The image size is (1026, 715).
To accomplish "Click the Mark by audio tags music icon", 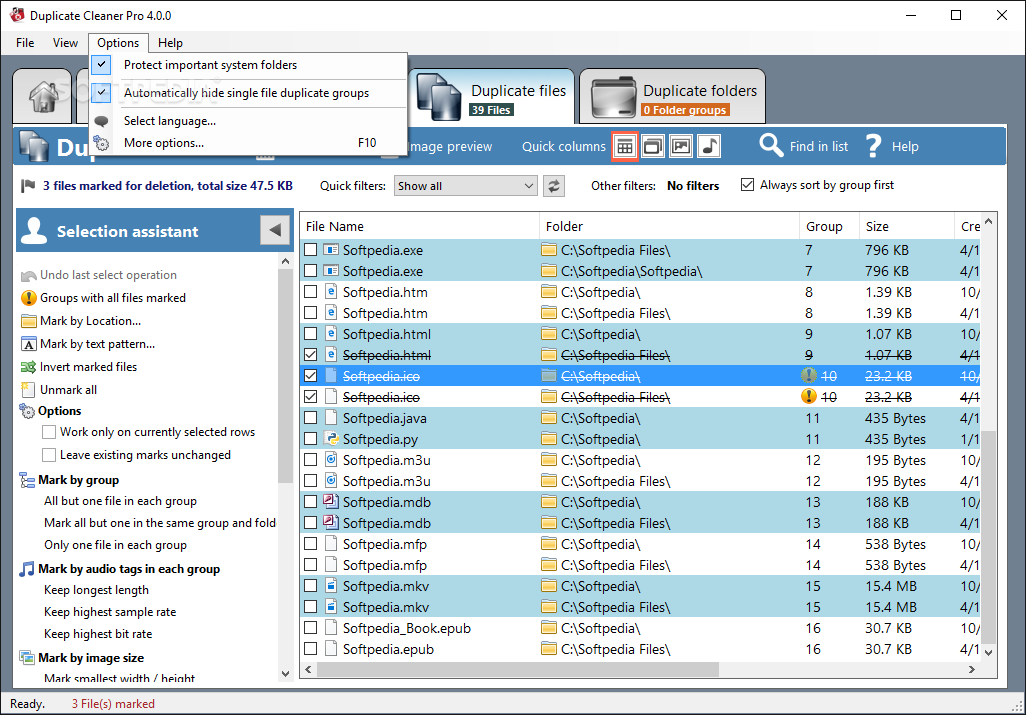I will click(27, 568).
